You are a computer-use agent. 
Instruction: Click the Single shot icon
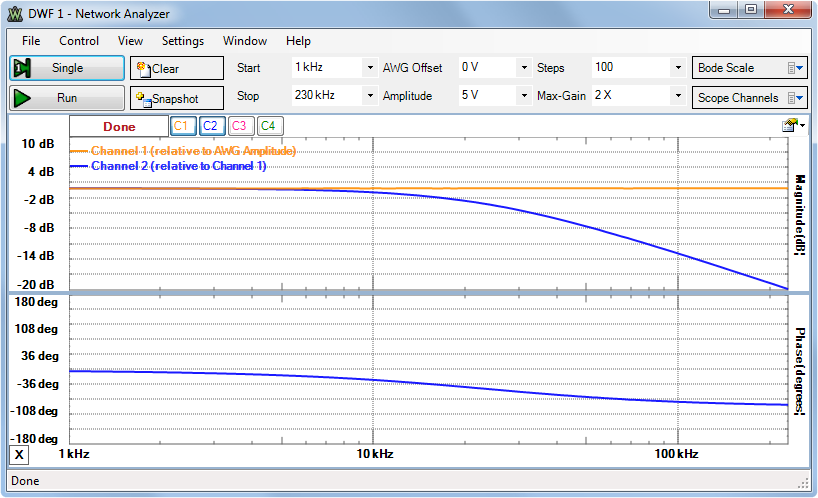click(x=22, y=68)
